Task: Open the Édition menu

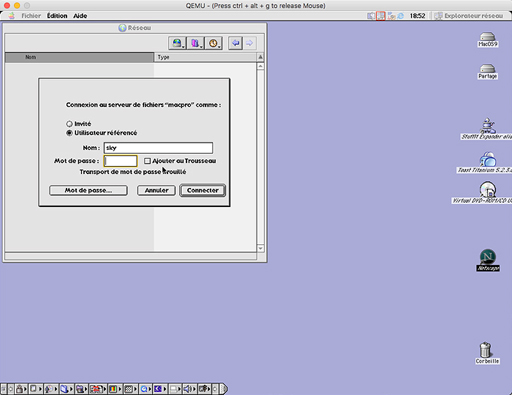Action: pyautogui.click(x=57, y=16)
